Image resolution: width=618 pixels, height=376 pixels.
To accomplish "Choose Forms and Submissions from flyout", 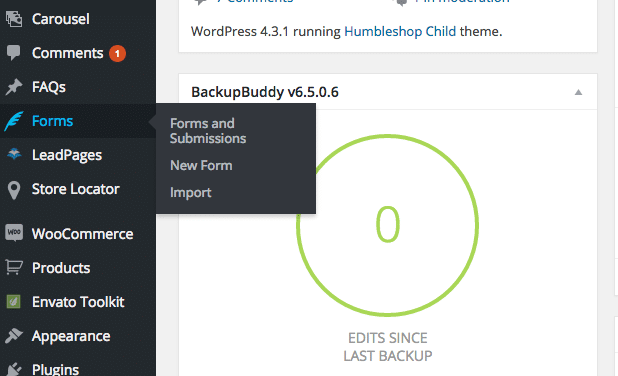I will tap(208, 131).
